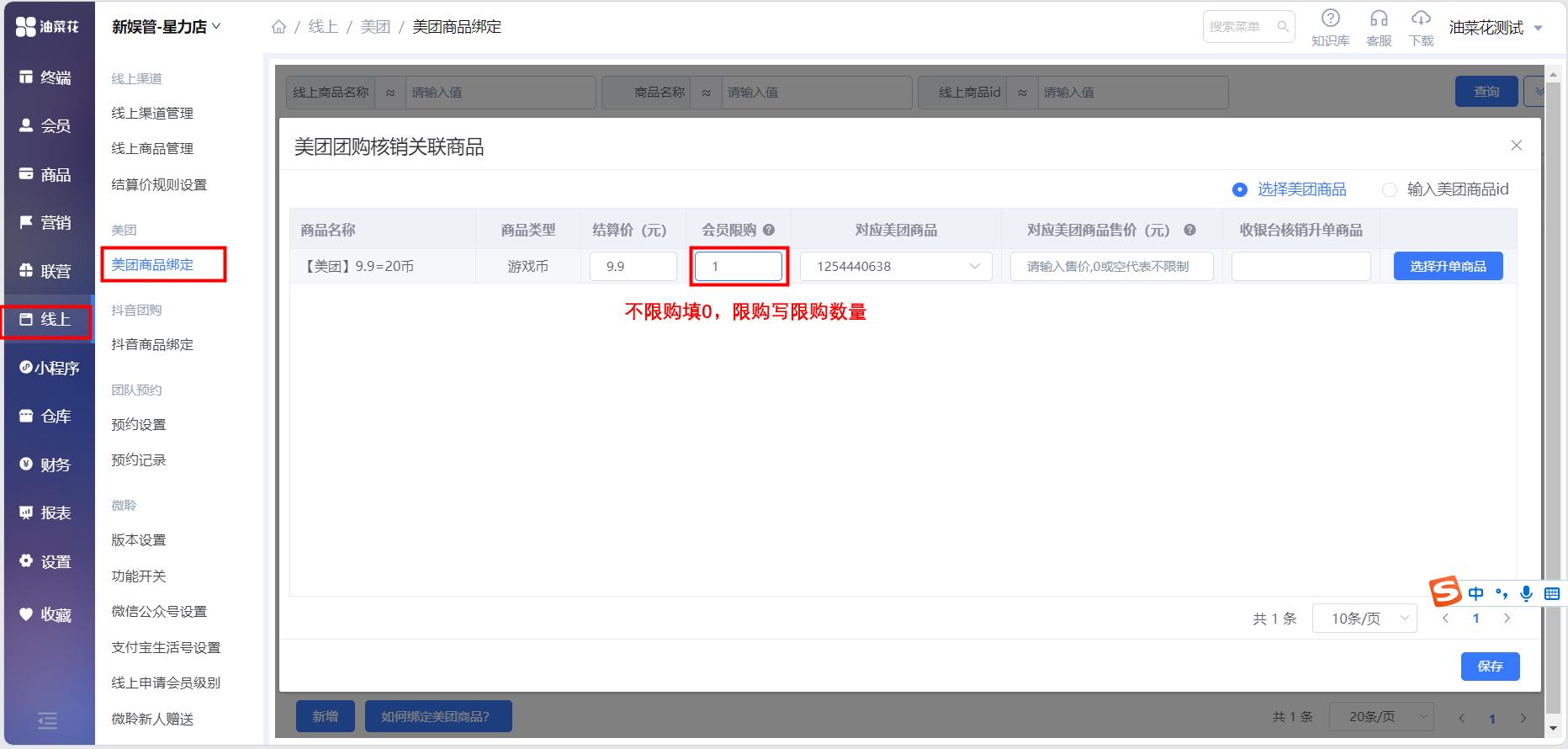Open 抖音商品绑定 menu item
1568x749 pixels.
coord(152,344)
